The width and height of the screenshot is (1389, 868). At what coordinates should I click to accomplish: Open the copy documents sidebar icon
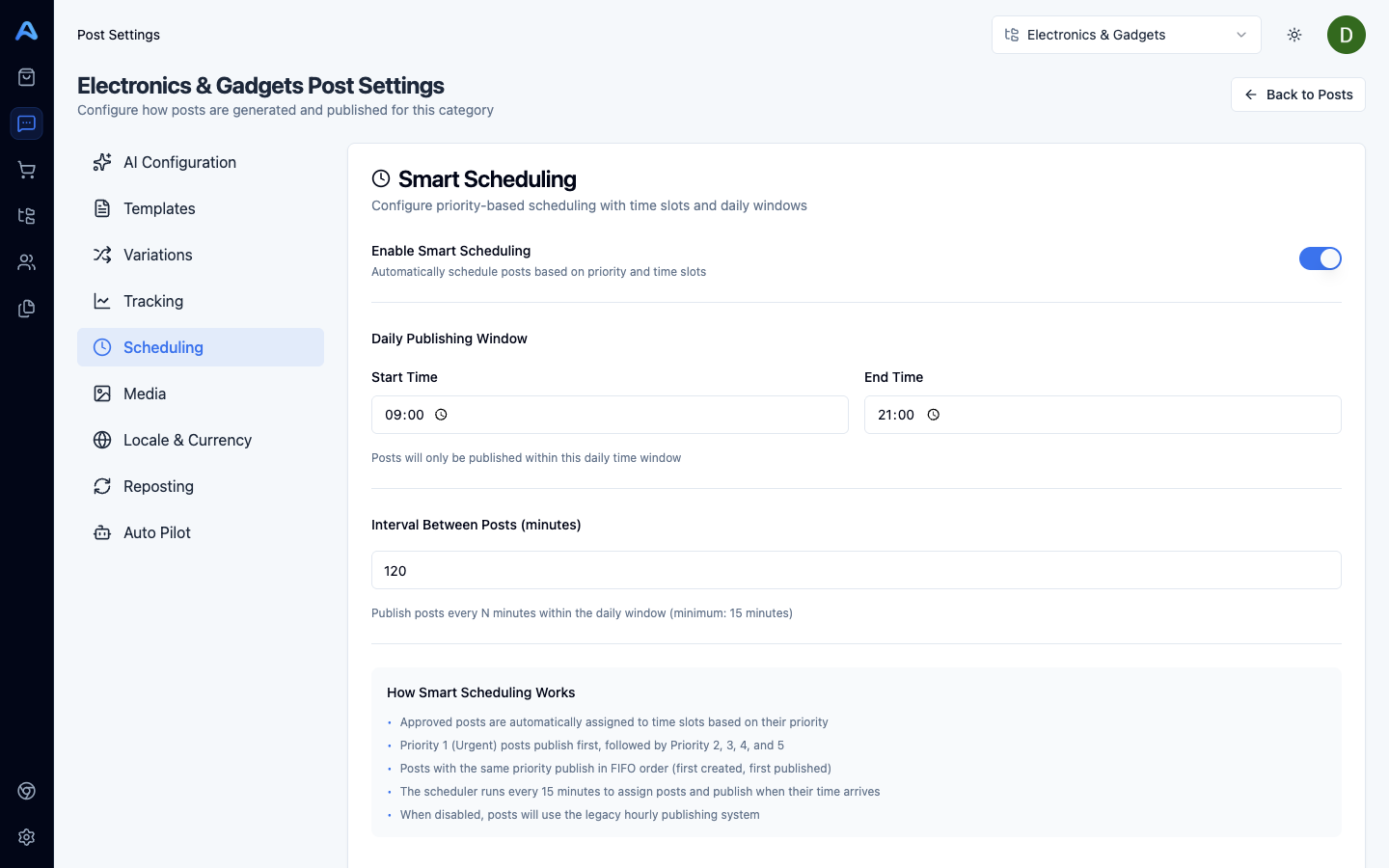click(27, 309)
